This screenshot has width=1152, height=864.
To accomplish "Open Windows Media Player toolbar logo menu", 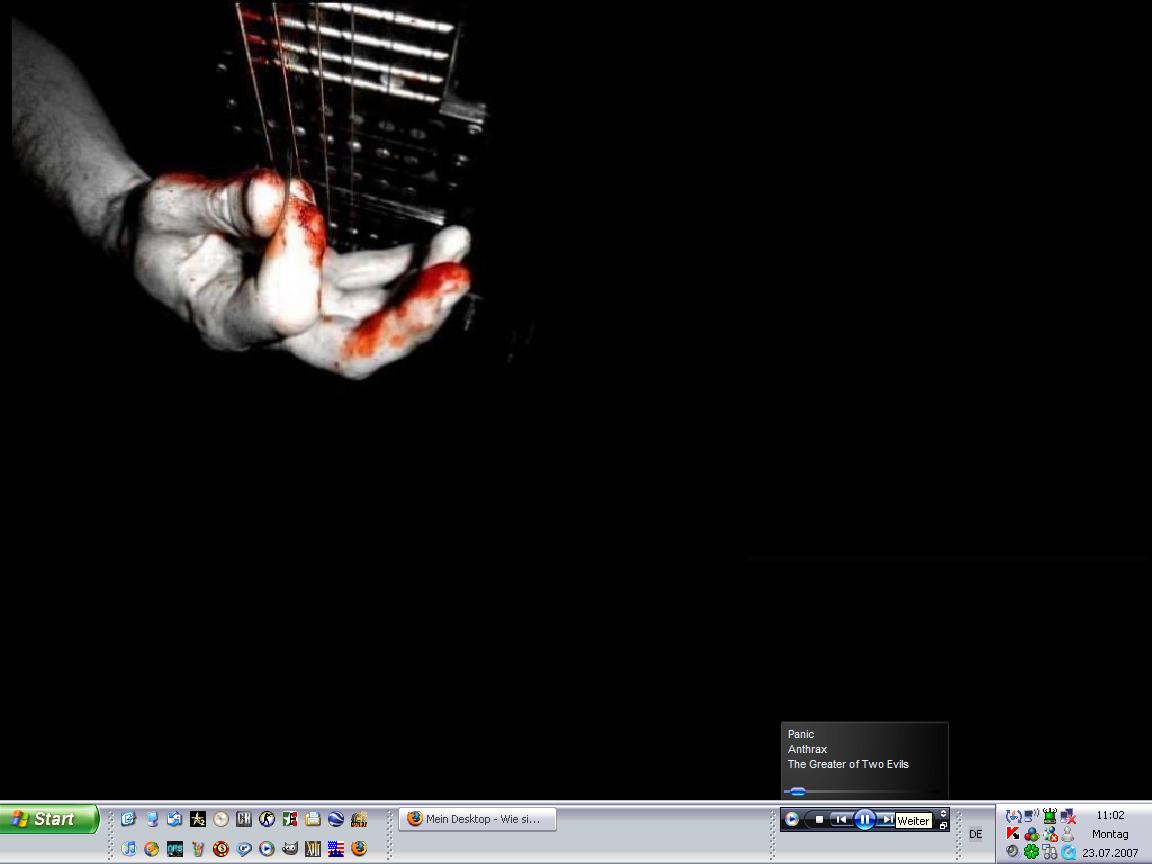I will pyautogui.click(x=792, y=820).
